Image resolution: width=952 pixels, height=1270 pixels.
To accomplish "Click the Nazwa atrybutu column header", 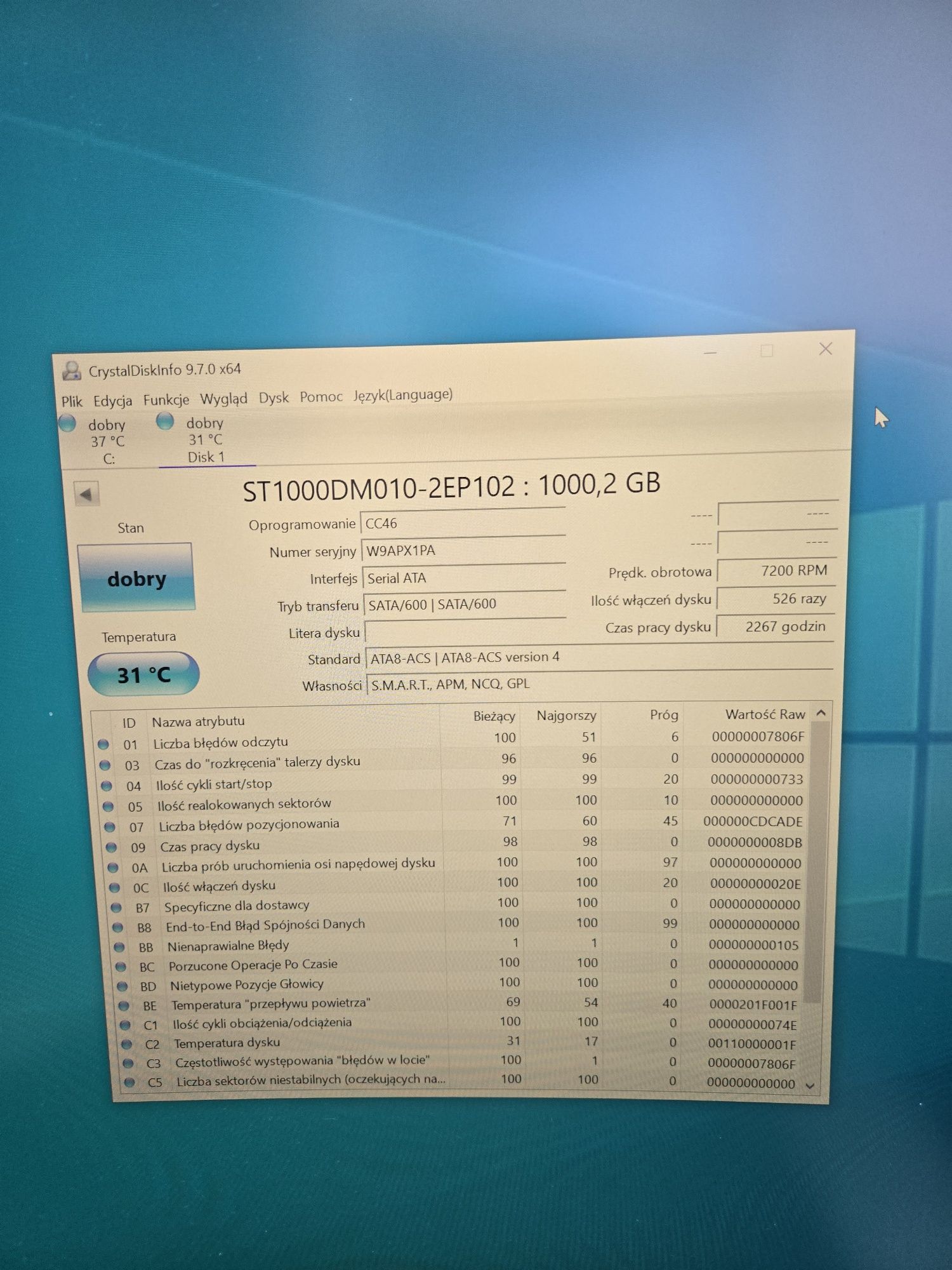I will (x=198, y=721).
